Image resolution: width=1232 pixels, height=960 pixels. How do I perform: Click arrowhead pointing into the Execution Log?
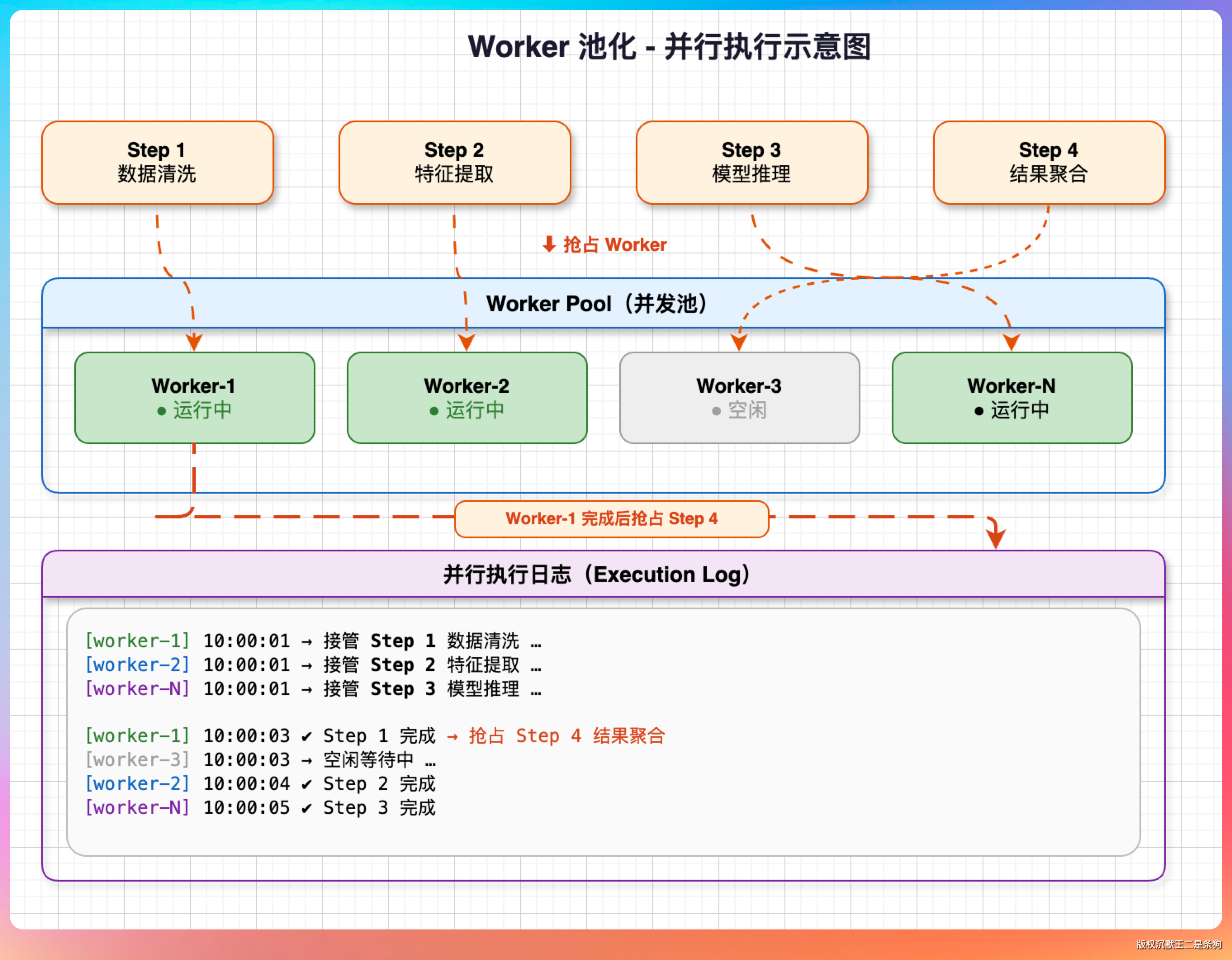point(996,538)
